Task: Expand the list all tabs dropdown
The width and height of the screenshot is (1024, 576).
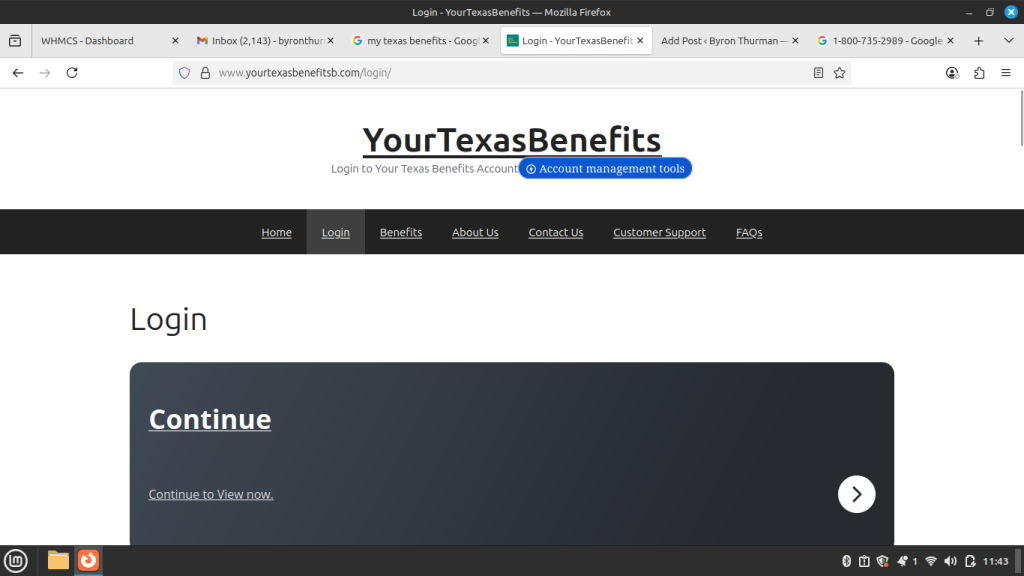Action: [1005, 41]
